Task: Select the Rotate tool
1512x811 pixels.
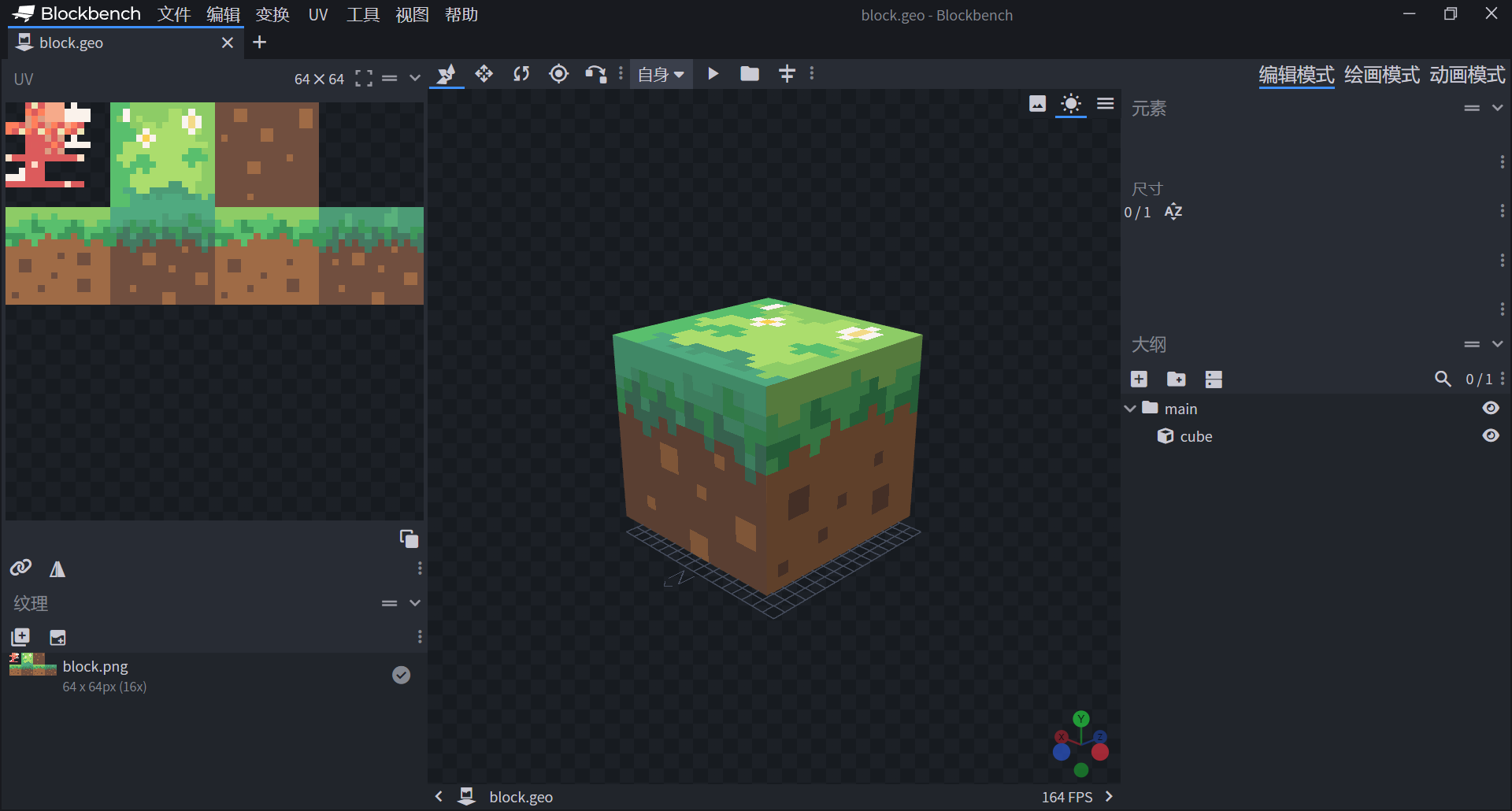Action: (x=521, y=73)
